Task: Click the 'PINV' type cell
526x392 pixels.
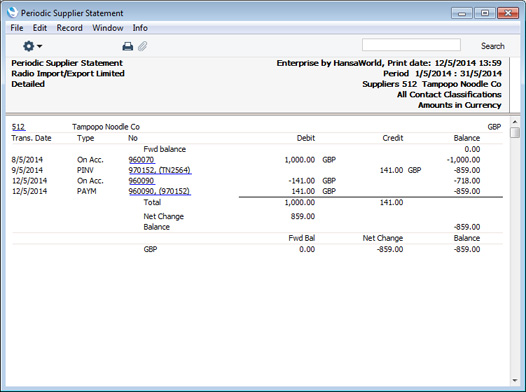Action: (x=85, y=170)
